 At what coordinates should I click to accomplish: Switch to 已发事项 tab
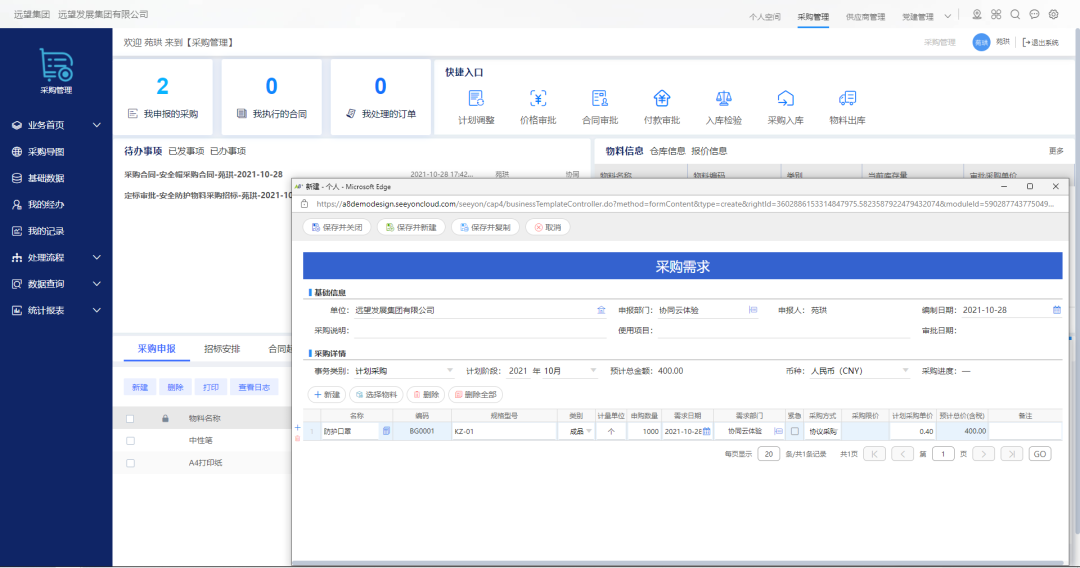coord(186,151)
